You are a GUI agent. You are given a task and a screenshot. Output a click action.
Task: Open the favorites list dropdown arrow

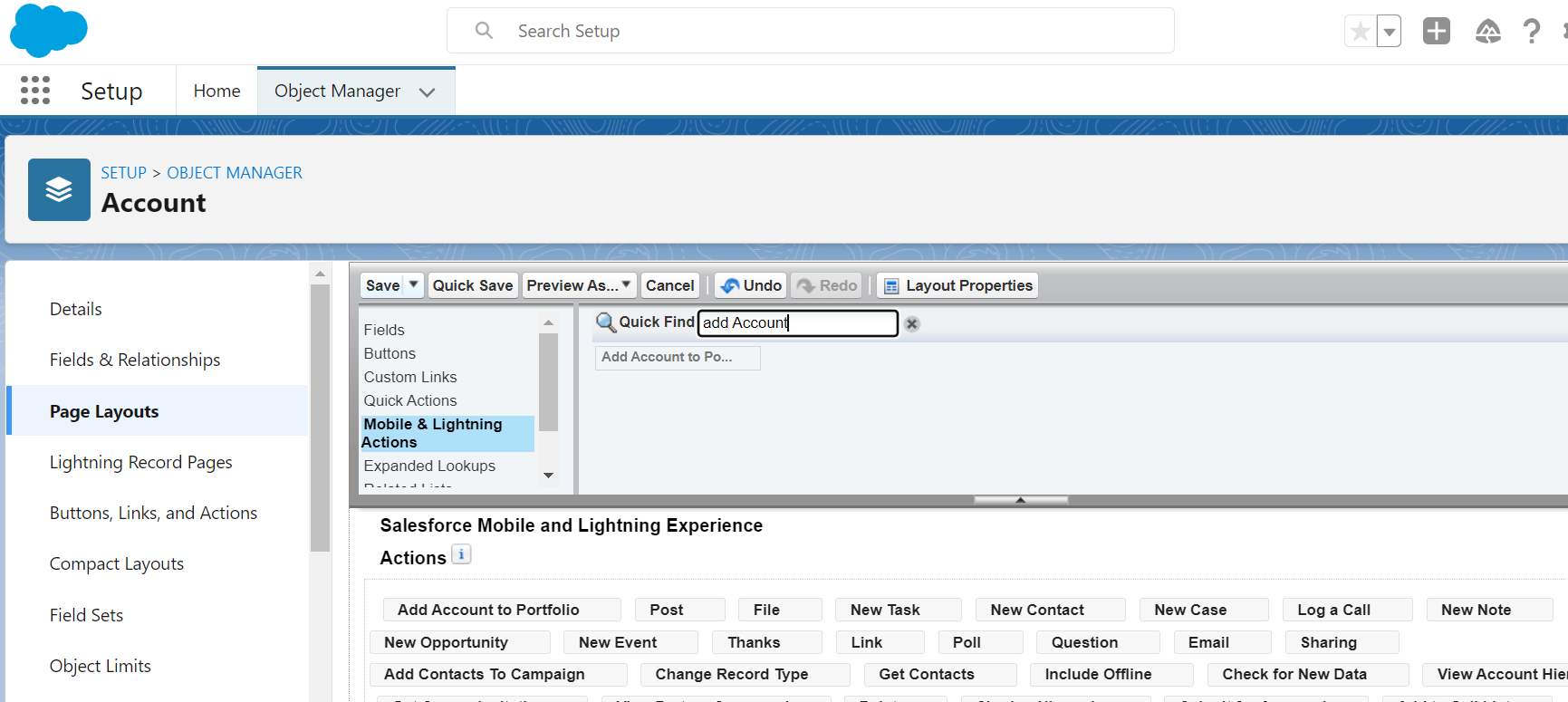(1389, 32)
